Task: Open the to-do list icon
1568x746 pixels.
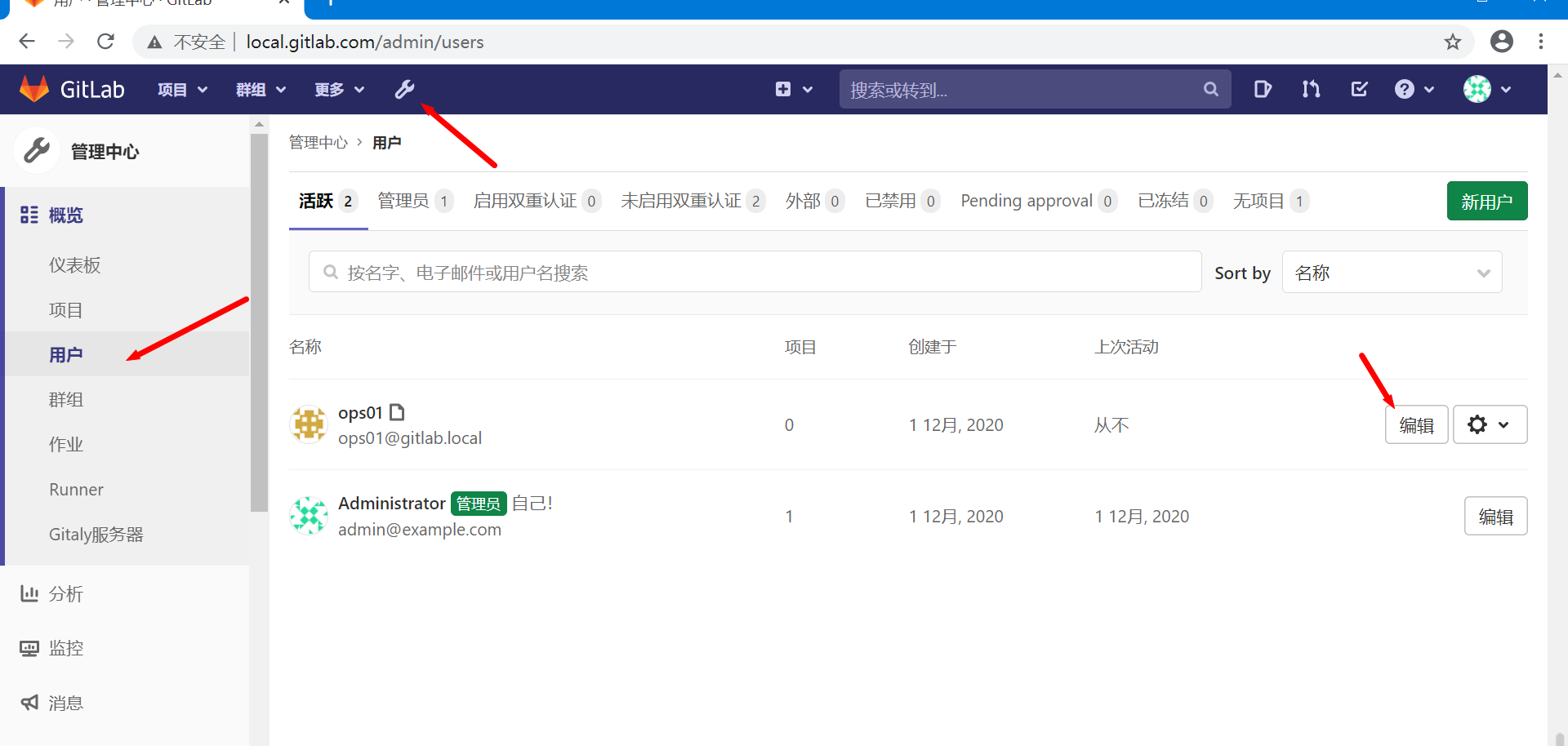Action: [x=1360, y=89]
